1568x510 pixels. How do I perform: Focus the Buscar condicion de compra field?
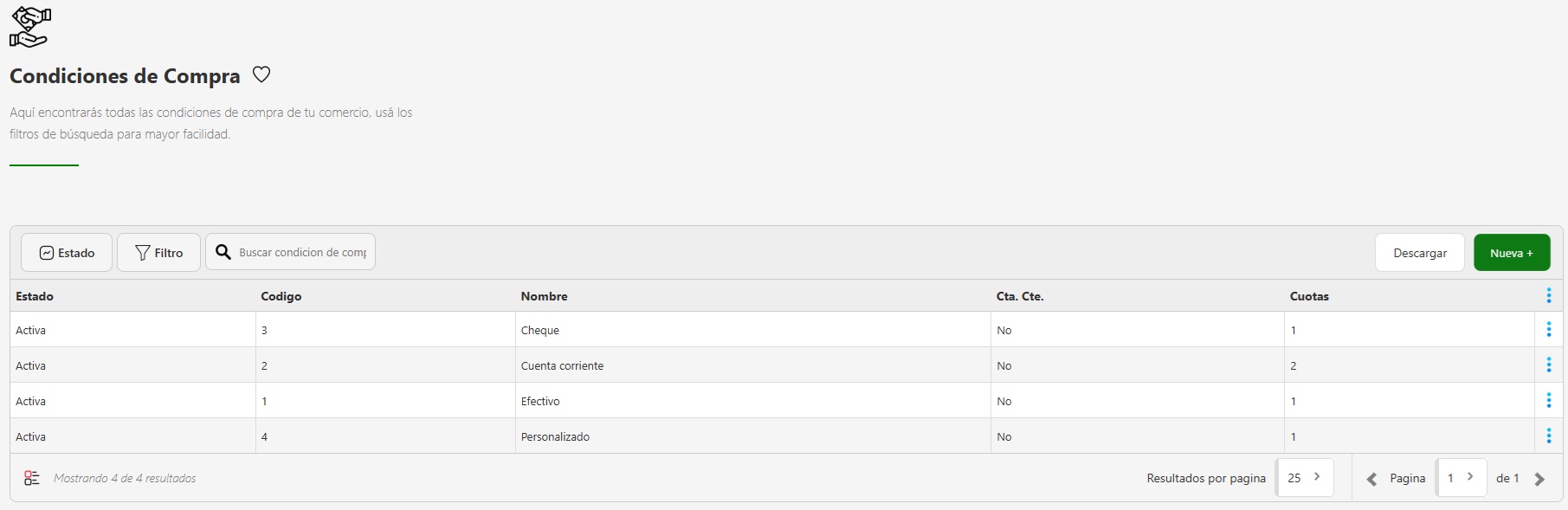coord(302,252)
